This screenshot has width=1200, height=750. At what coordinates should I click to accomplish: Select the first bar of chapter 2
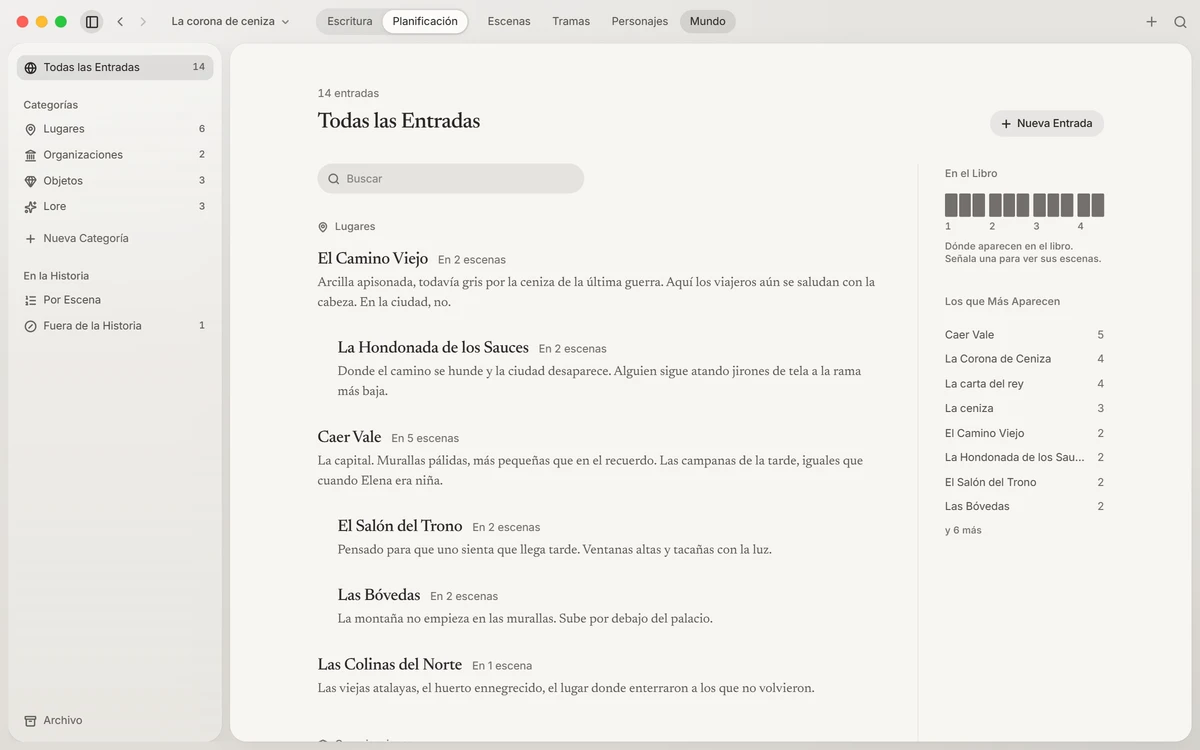tap(995, 205)
